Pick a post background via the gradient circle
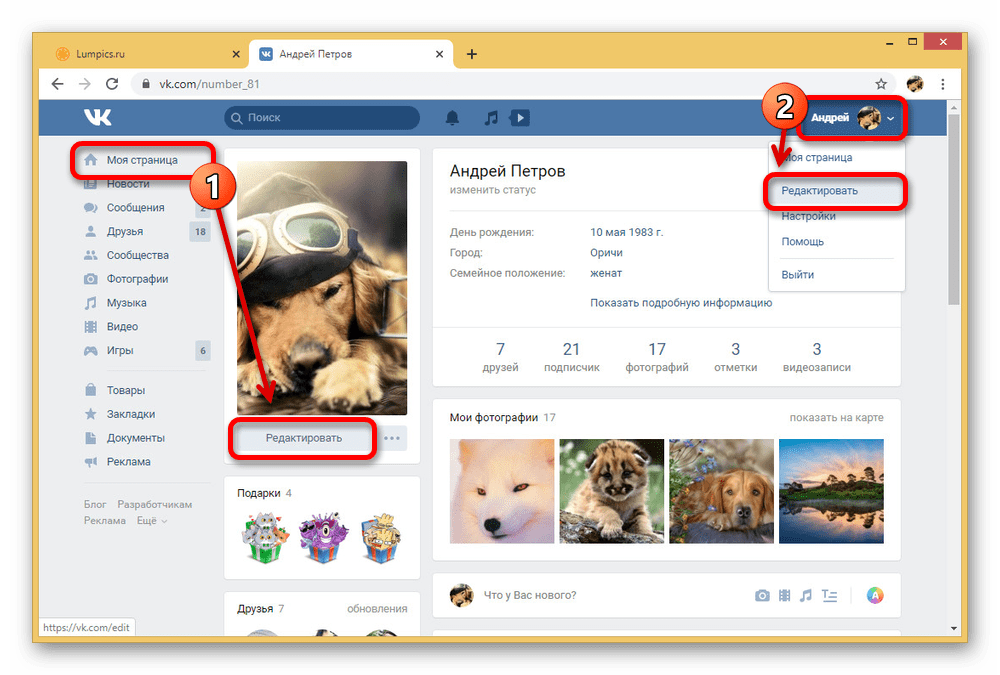The image size is (1000, 675). (x=876, y=595)
